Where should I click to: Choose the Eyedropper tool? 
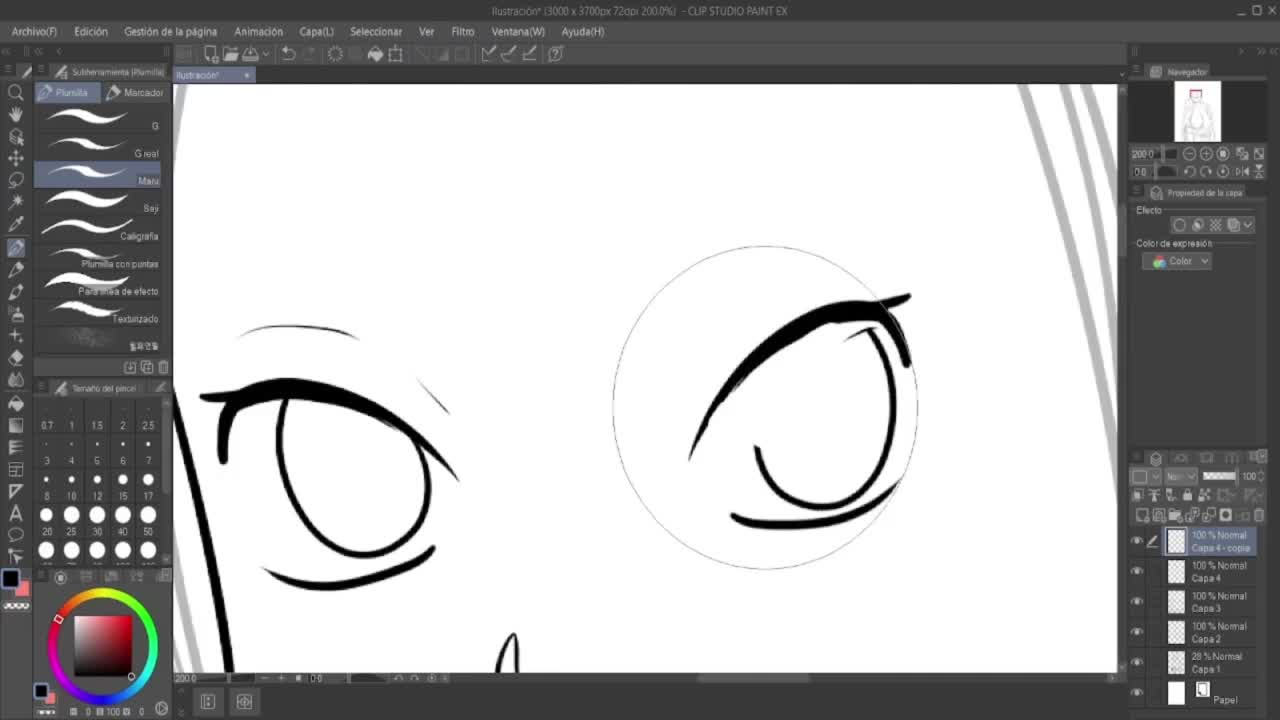[16, 224]
